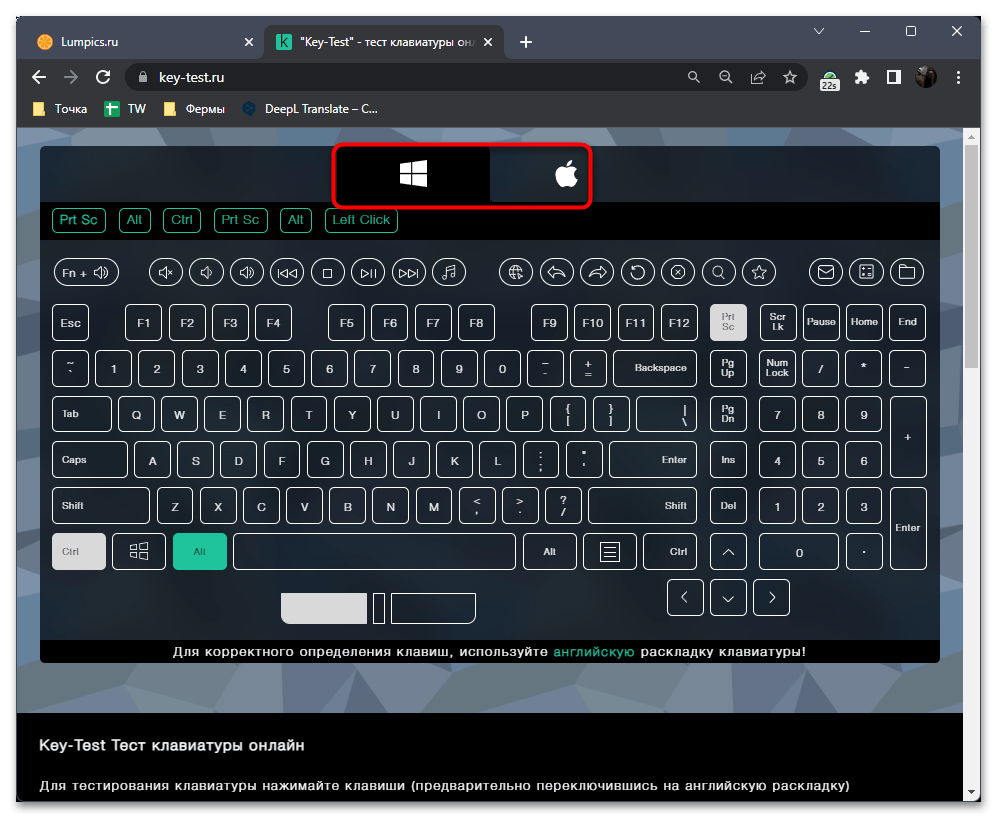
Task: Click the highlighted Prt Sc key
Action: tap(728, 322)
